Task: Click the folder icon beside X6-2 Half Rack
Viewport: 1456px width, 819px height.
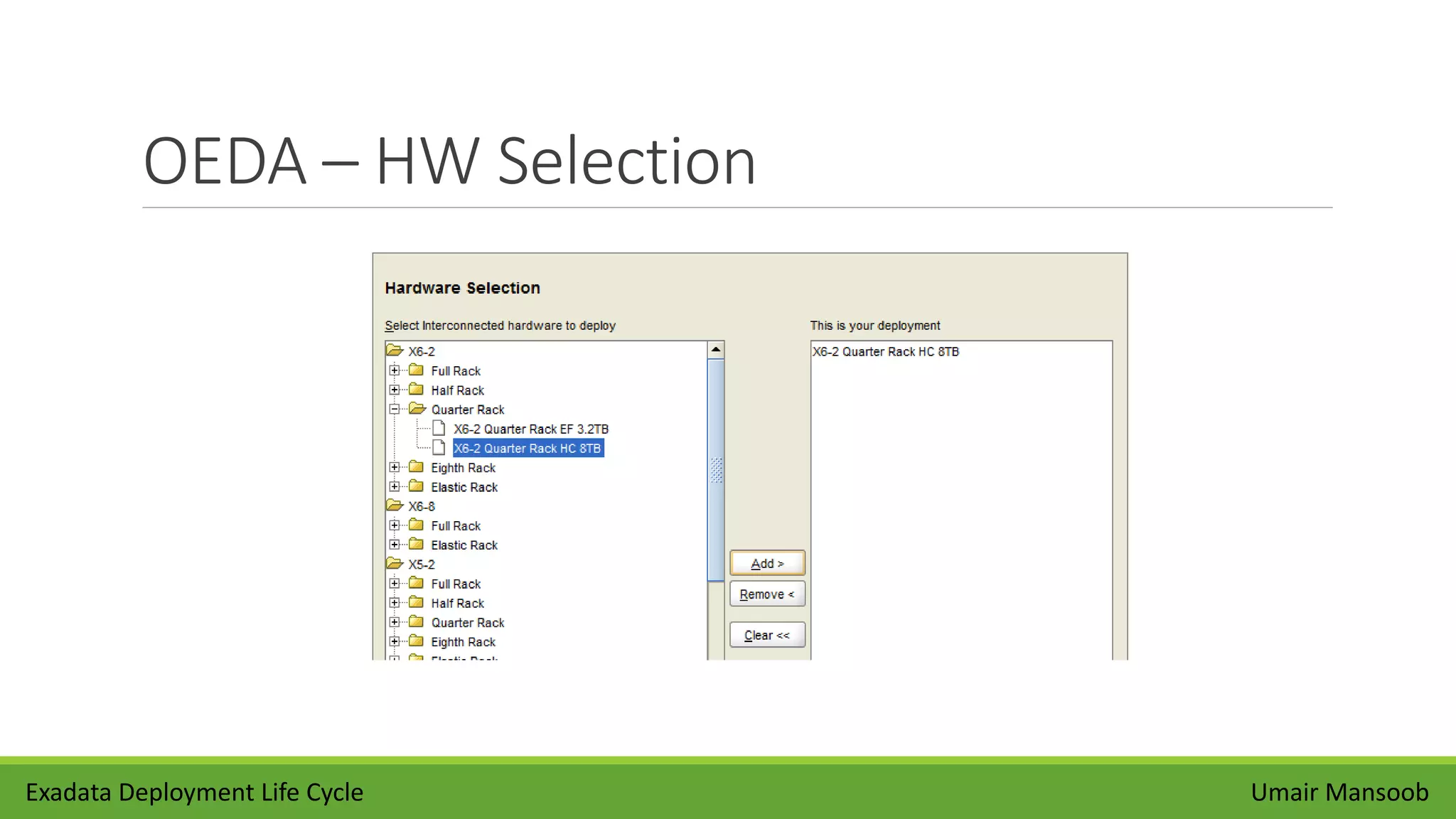Action: [417, 390]
